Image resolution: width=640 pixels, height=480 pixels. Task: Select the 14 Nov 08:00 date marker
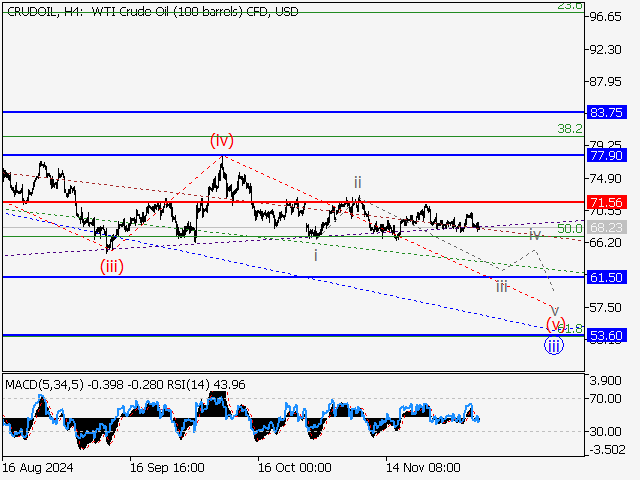point(423,467)
